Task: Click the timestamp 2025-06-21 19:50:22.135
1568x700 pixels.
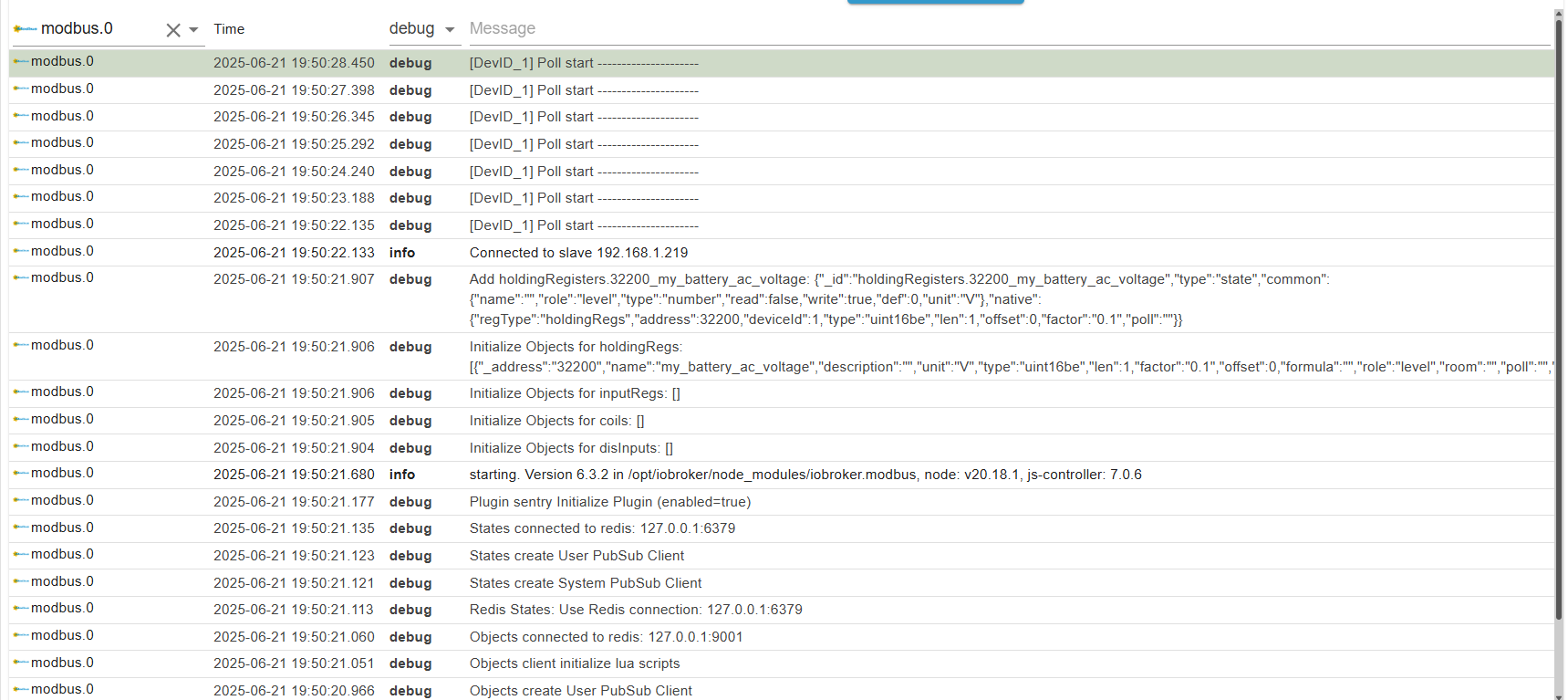Action: [294, 225]
